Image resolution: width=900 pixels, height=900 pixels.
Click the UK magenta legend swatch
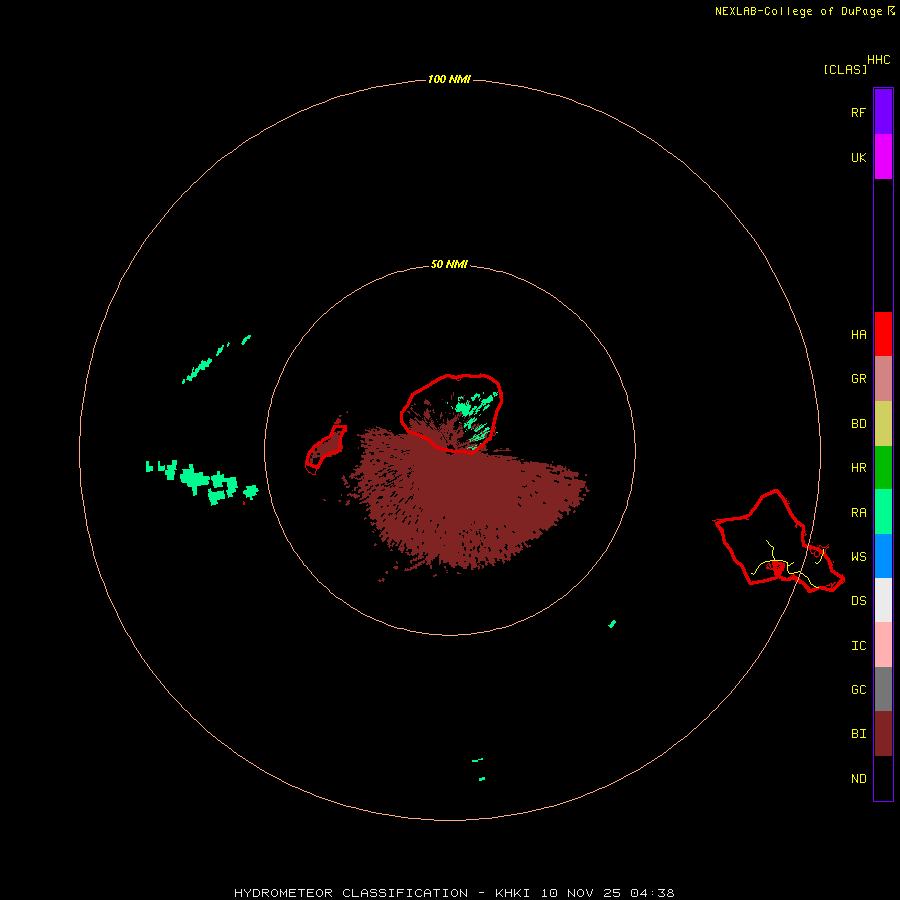[x=883, y=157]
